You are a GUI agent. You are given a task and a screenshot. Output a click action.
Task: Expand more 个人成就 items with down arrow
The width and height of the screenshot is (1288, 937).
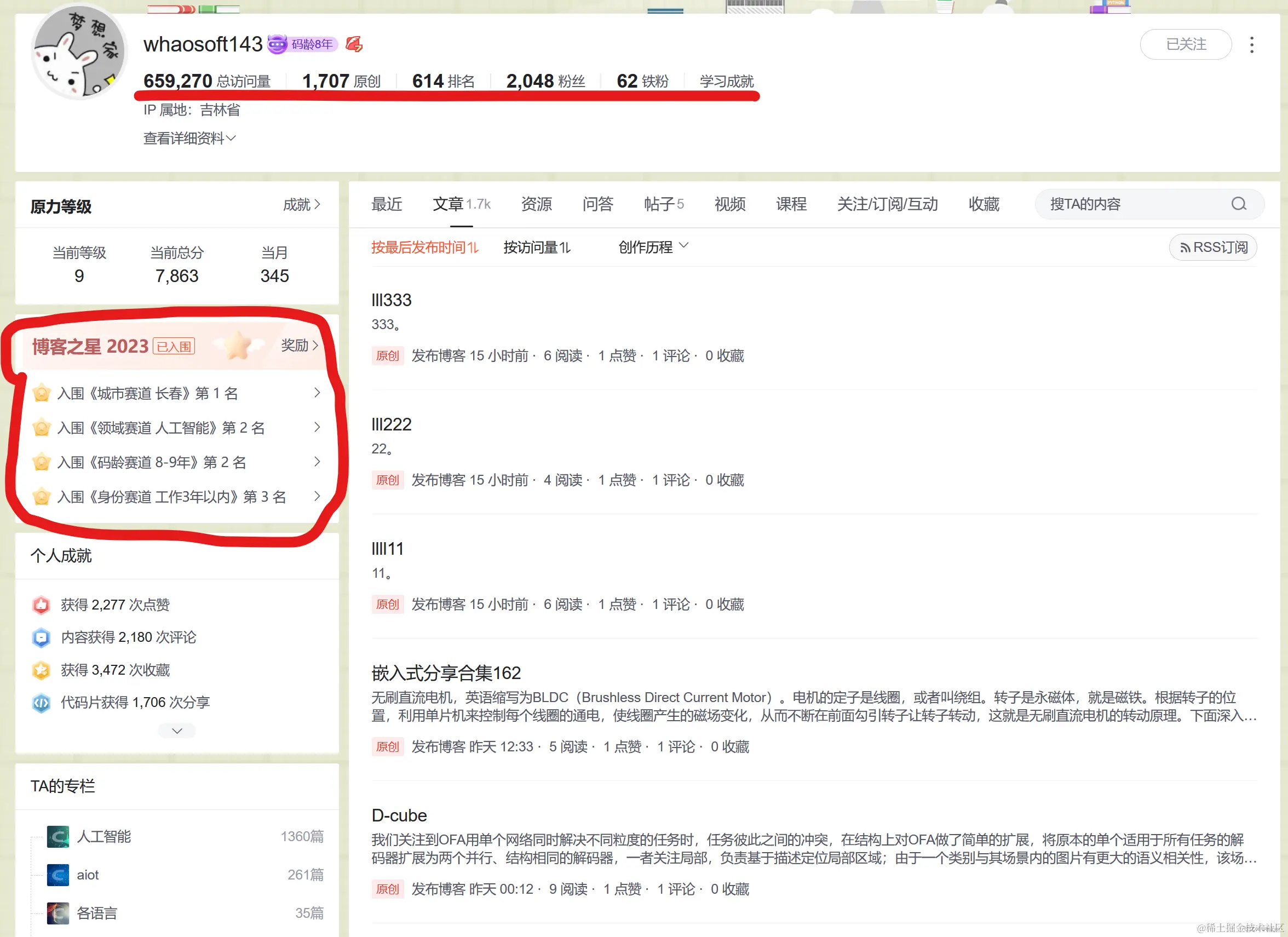[177, 731]
